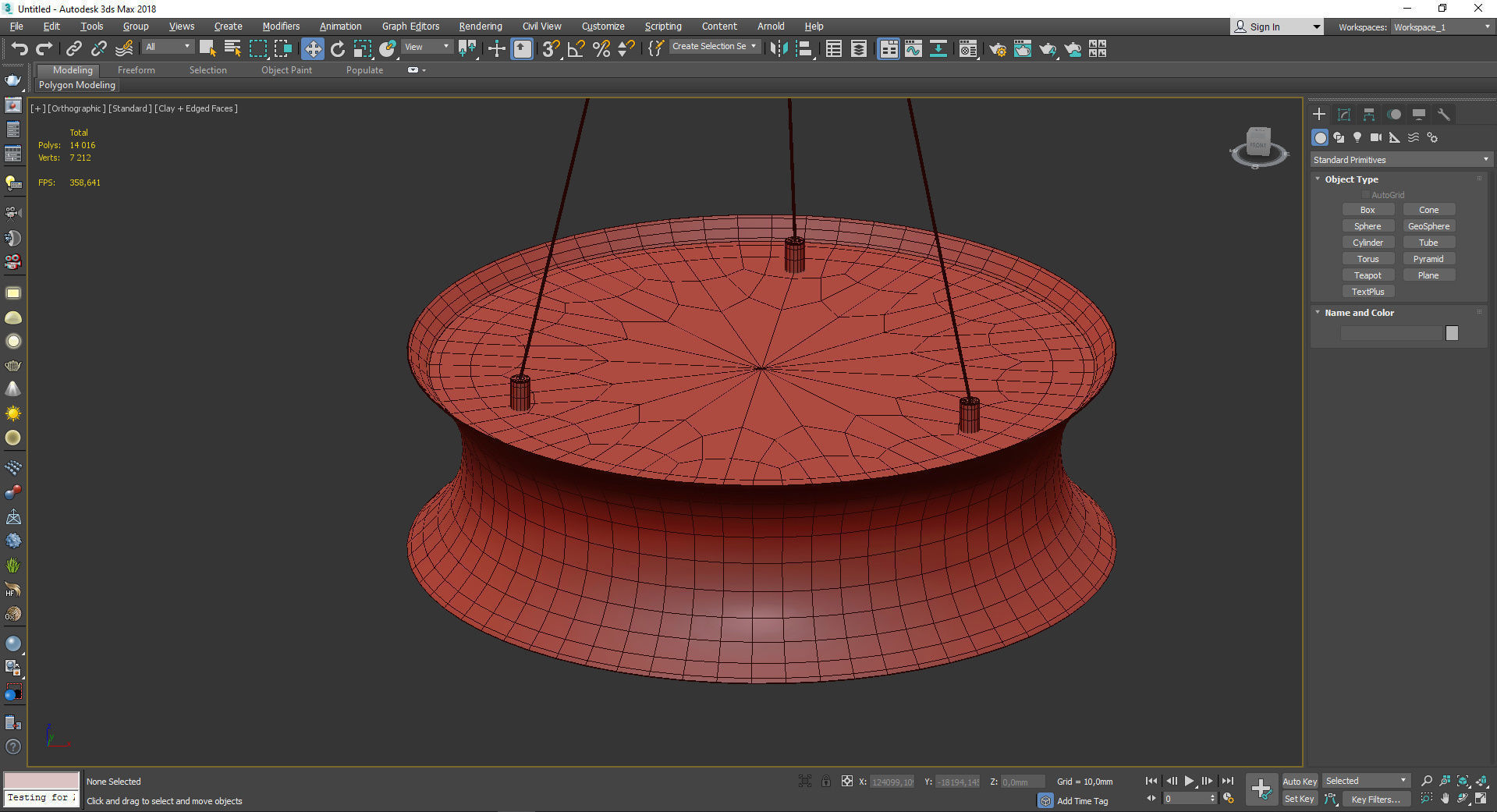Viewport: 1497px width, 812px height.
Task: Click the Mirror tool icon
Action: pyautogui.click(x=779, y=49)
